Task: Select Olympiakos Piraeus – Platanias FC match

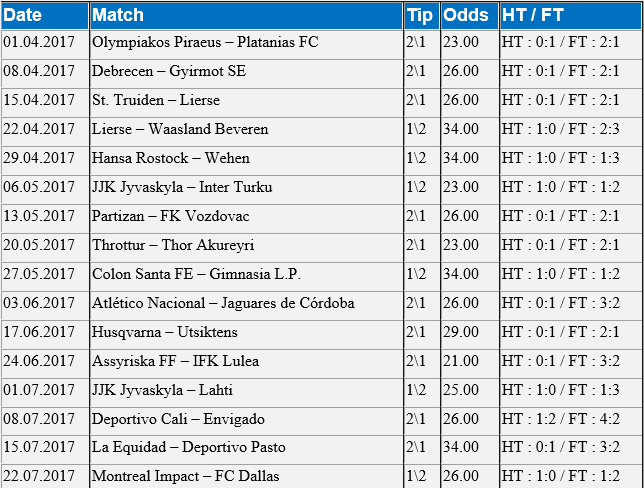Action: click(205, 42)
